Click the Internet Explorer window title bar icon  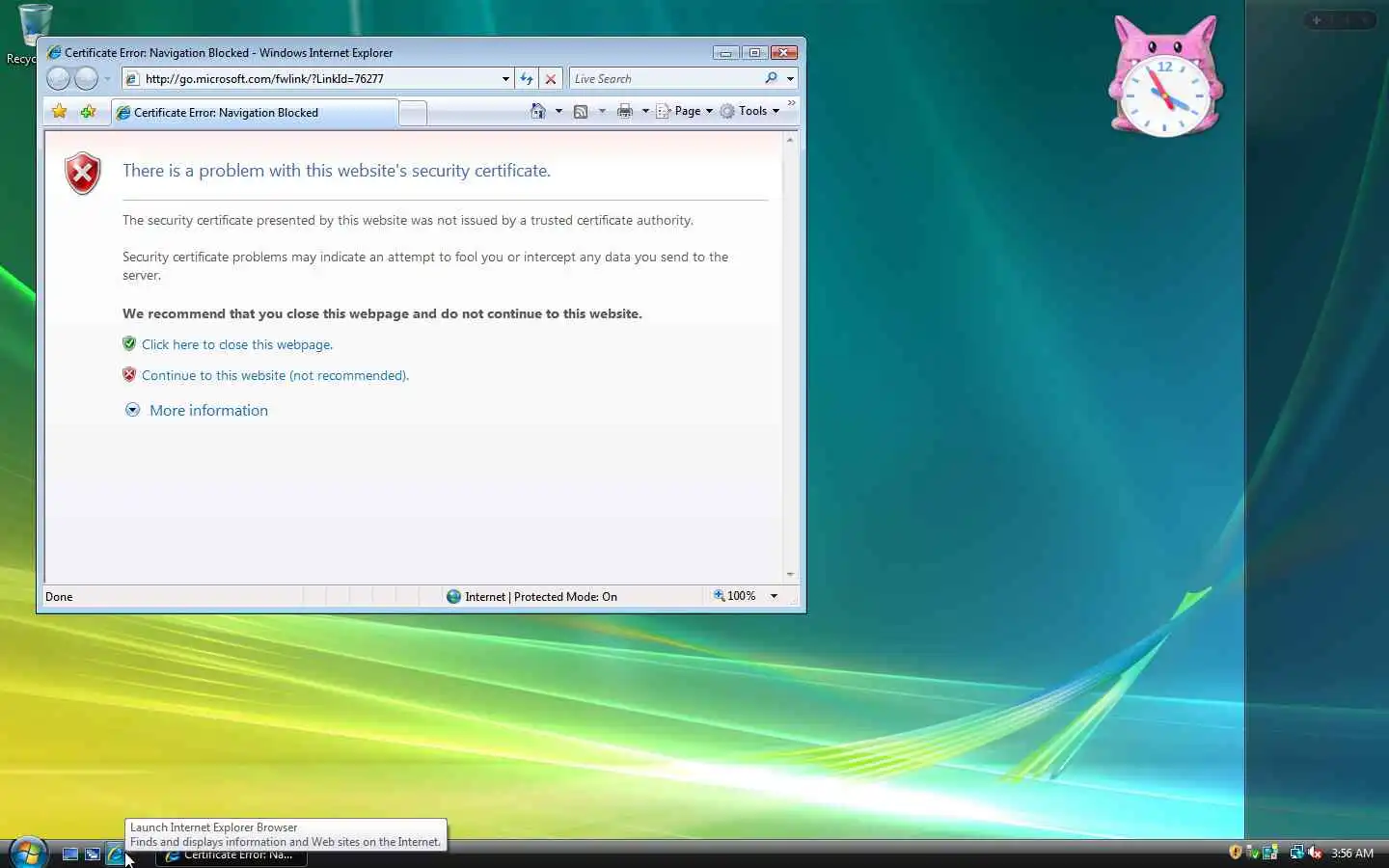(x=54, y=53)
